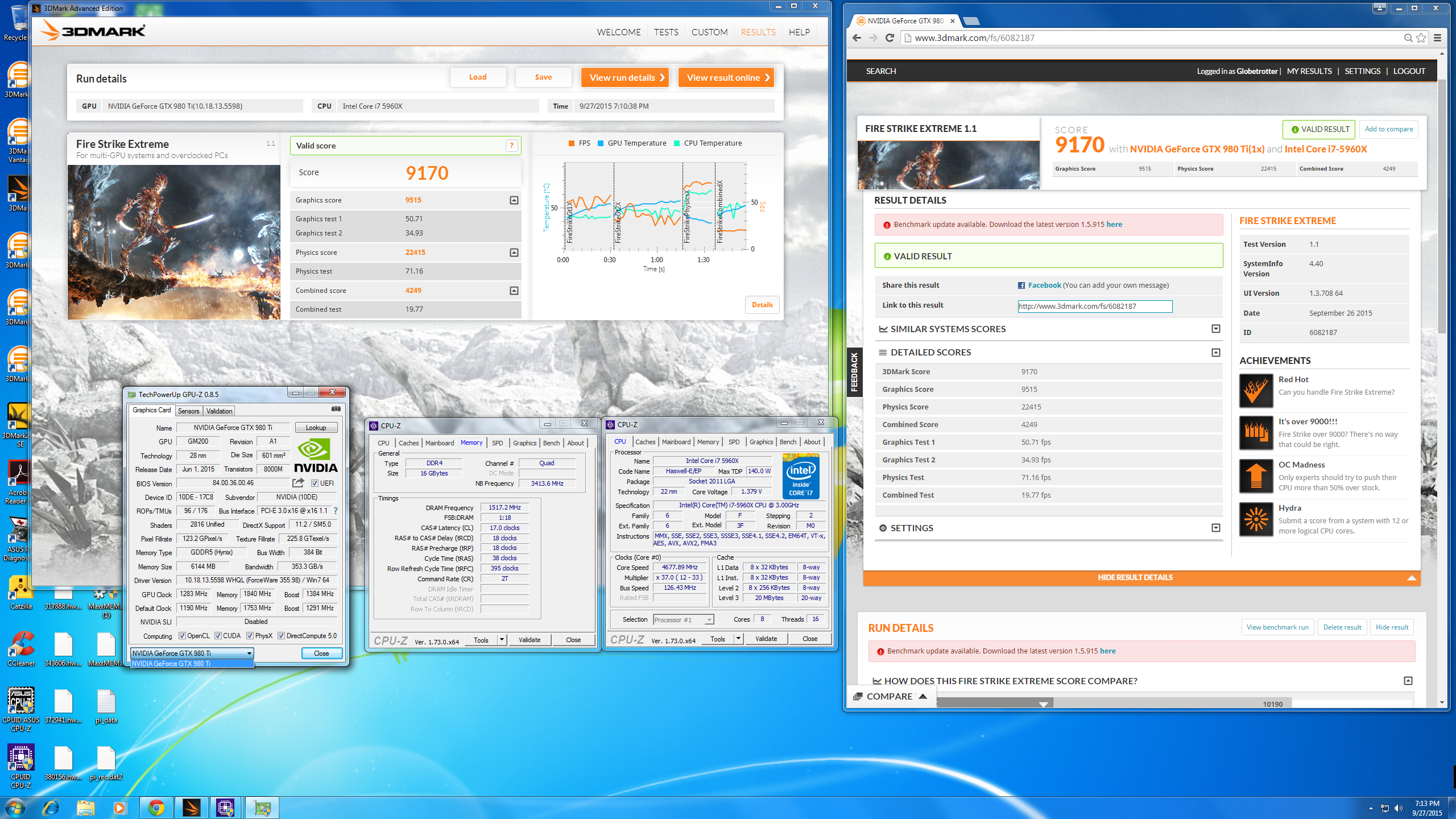Open the Processor #1 selection dropdown
1456x819 pixels.
pos(683,620)
